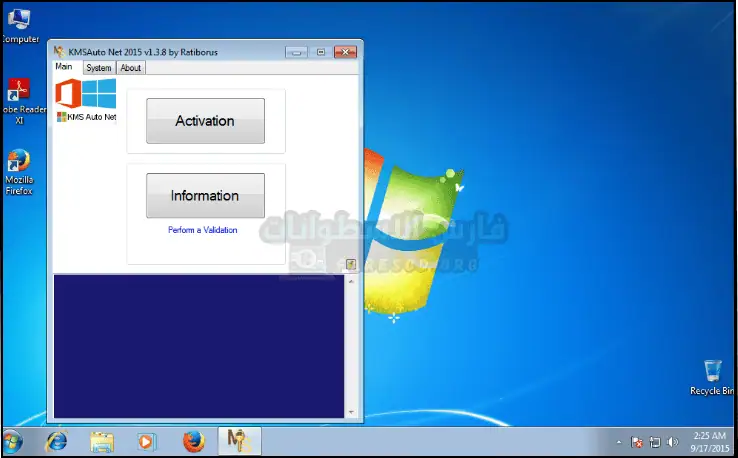This screenshot has width=738, height=458.
Task: Show hidden system tray icons
Action: [x=620, y=440]
